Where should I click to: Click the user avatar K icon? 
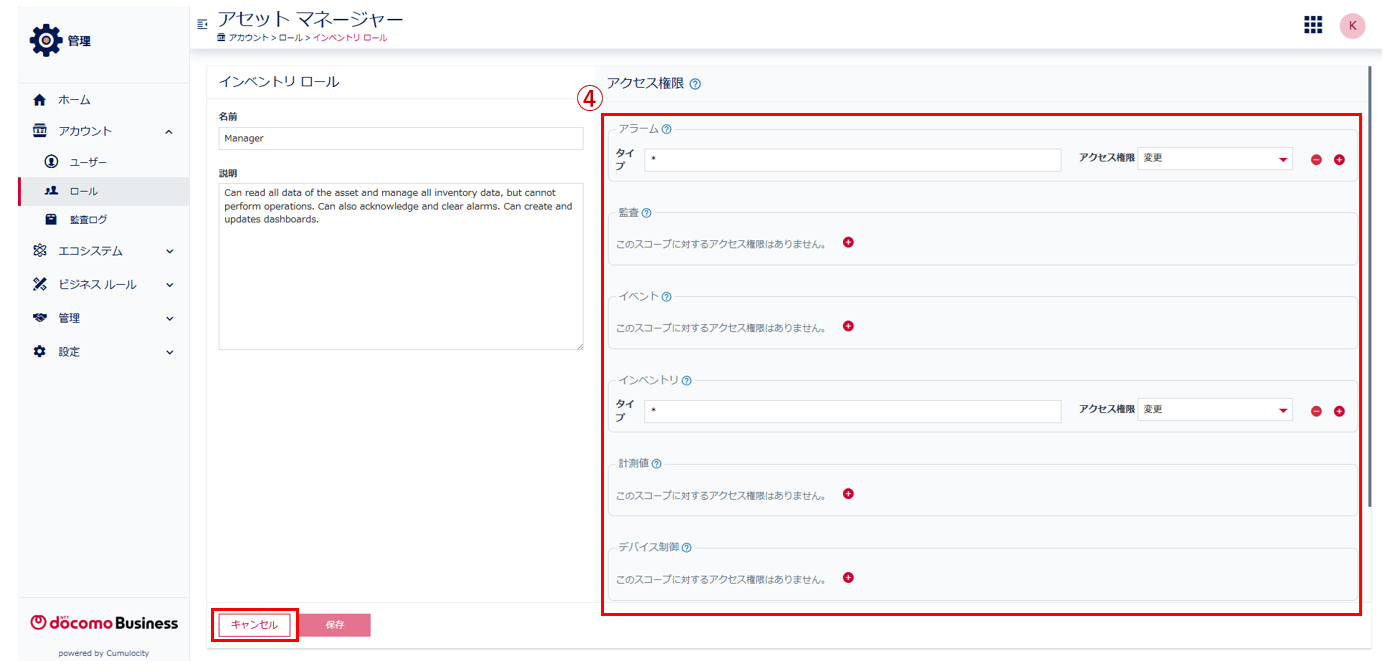(x=1352, y=26)
